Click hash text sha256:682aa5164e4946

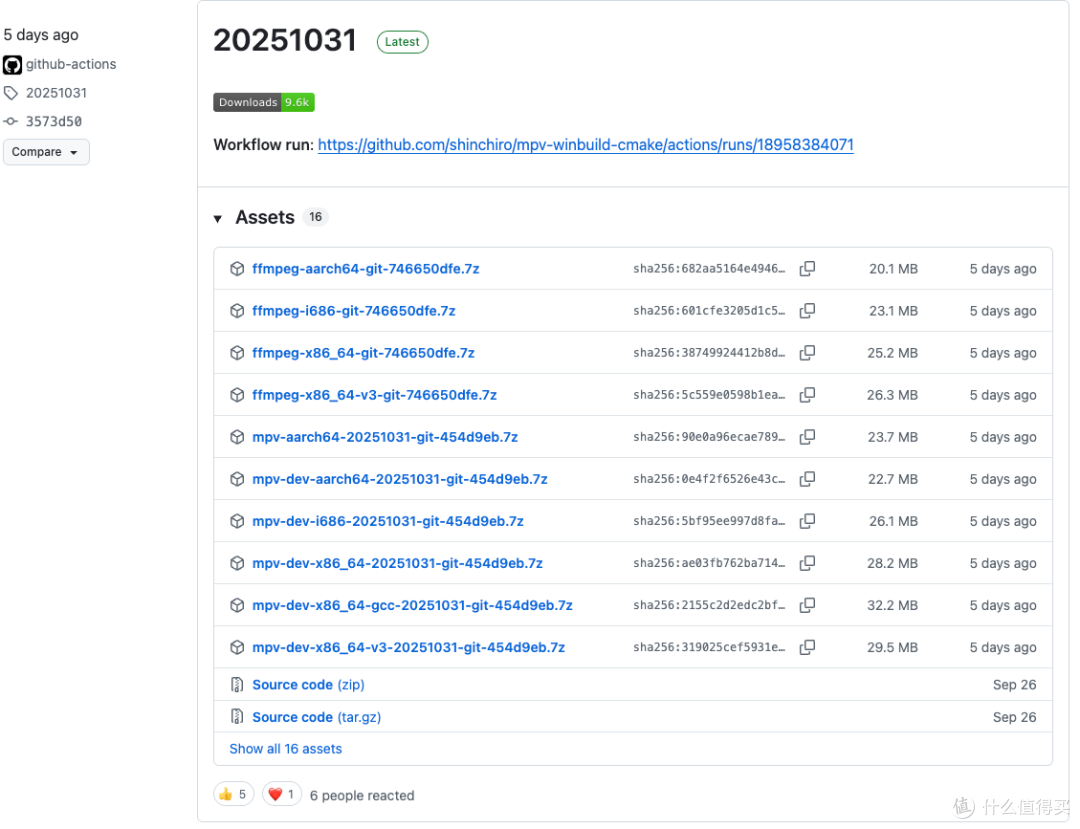pyautogui.click(x=709, y=269)
